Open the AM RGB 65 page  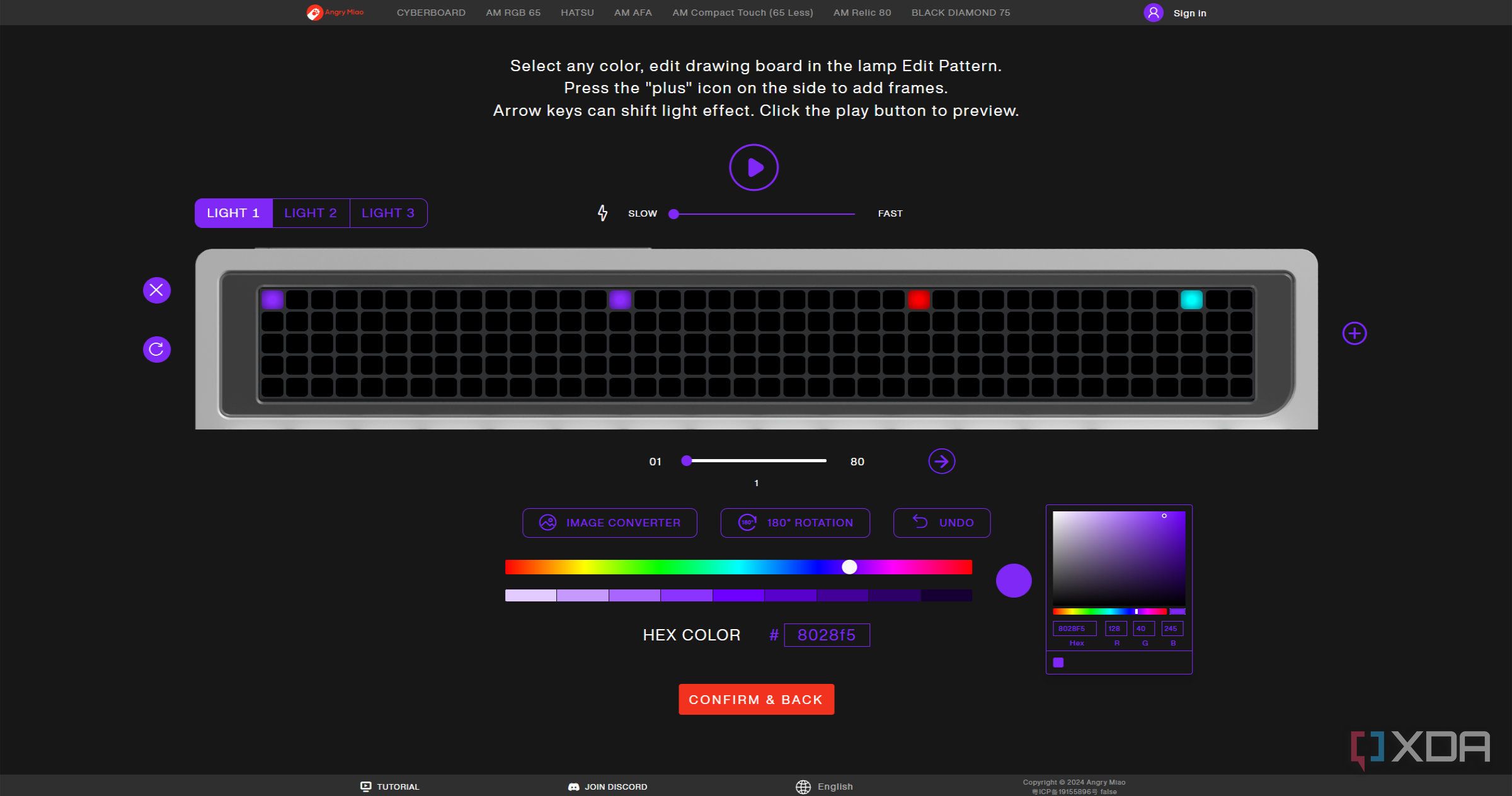[513, 13]
